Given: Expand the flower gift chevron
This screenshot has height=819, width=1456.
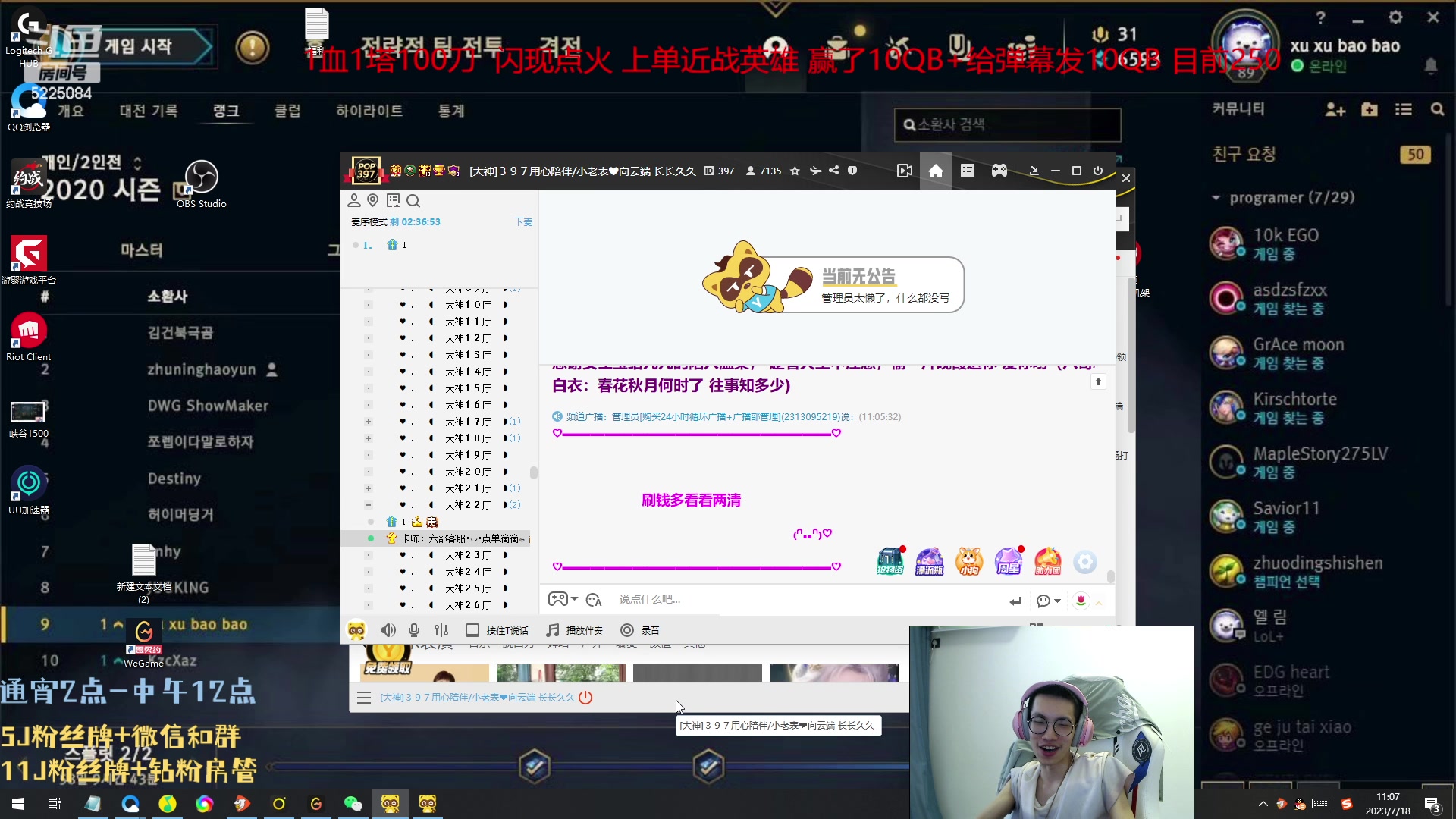Looking at the screenshot, I should point(1097,601).
